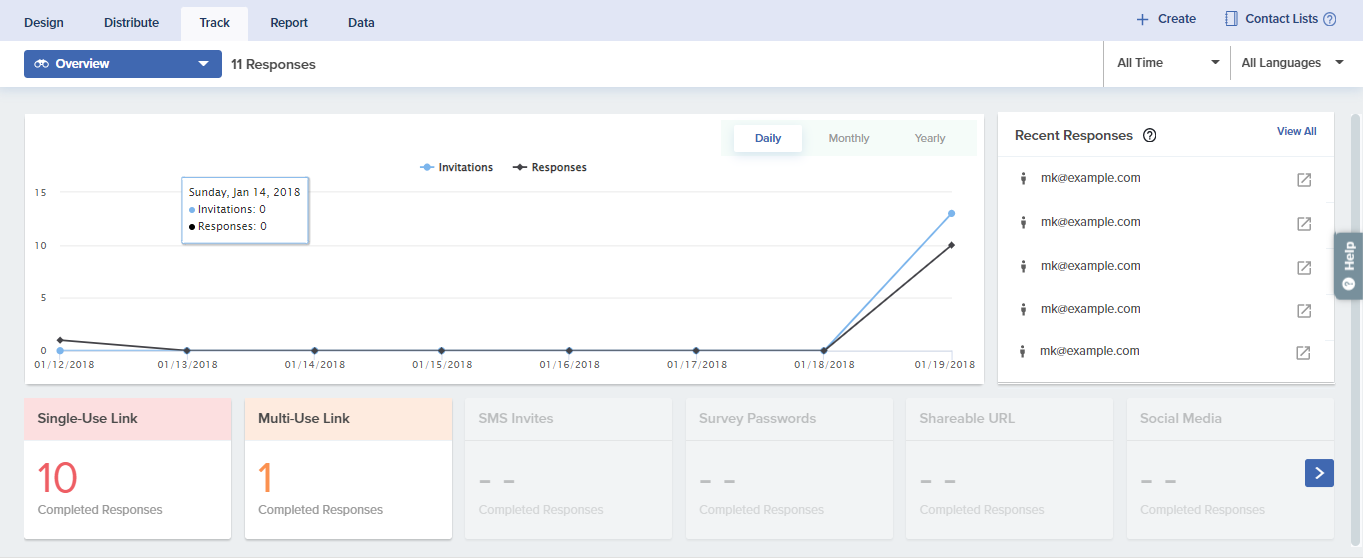This screenshot has height=558, width=1363.
Task: Open the All Languages dropdown
Action: [1292, 63]
